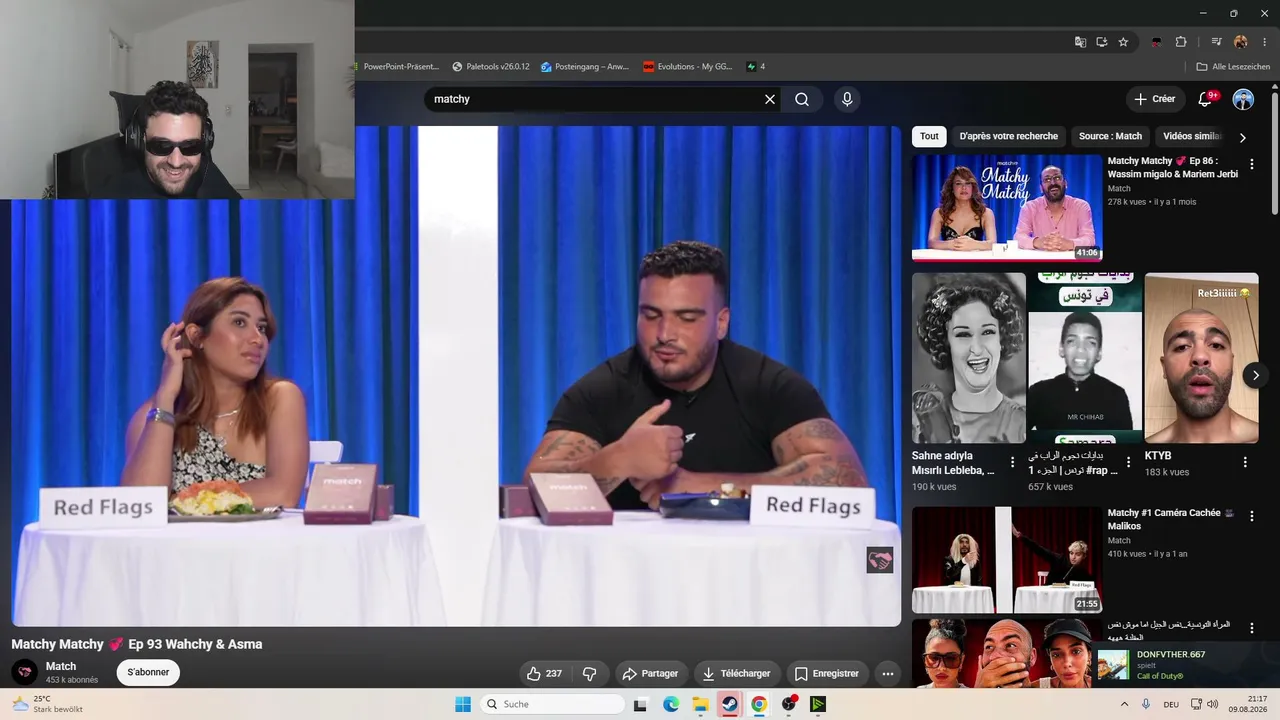Start voice search with the microphone icon
This screenshot has height=720, width=1280.
(847, 99)
